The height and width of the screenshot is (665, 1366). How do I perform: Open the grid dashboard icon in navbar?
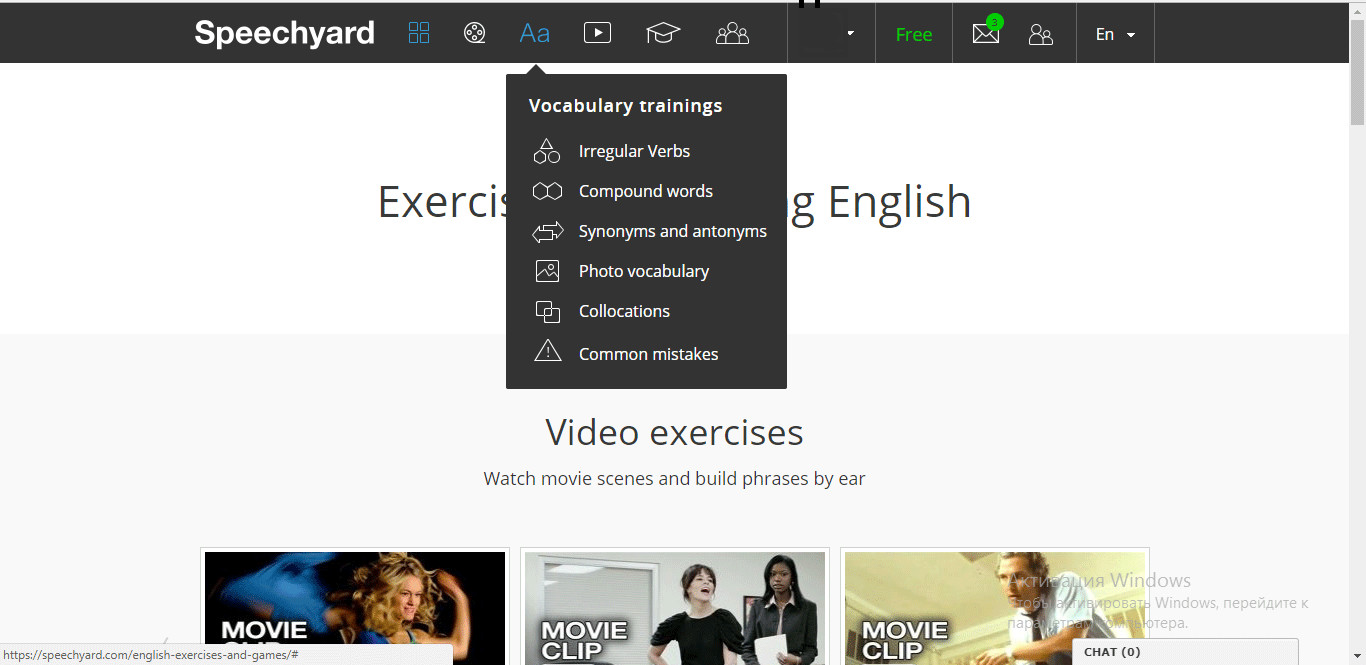(x=419, y=33)
